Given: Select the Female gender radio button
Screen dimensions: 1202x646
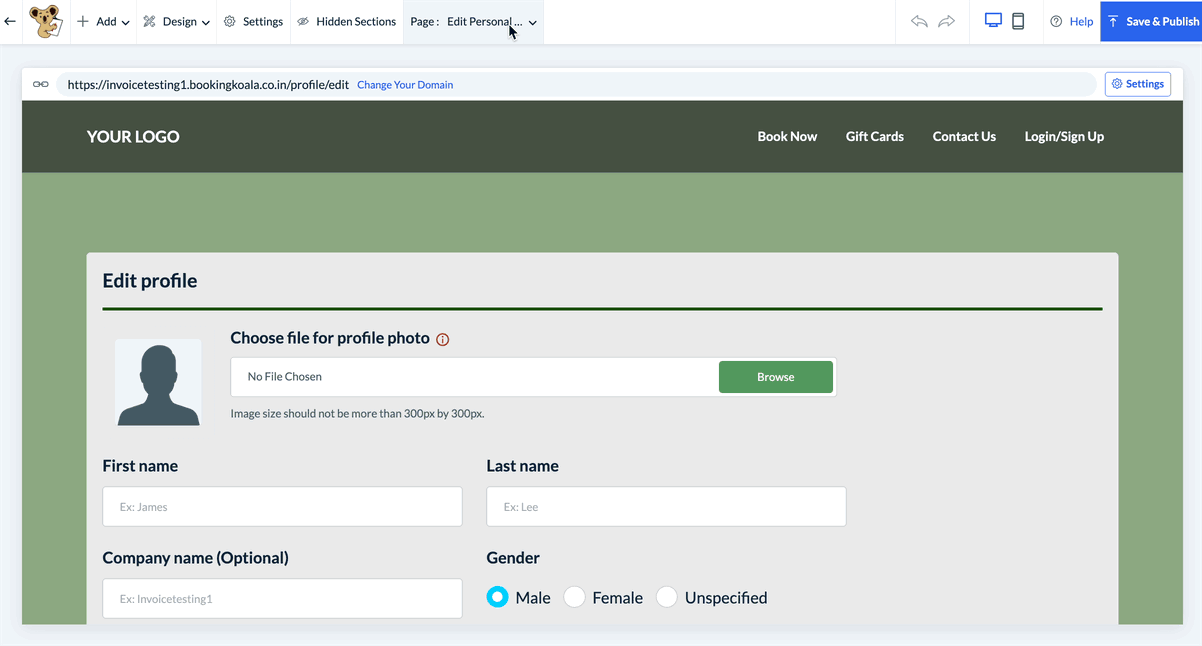Looking at the screenshot, I should pos(574,597).
